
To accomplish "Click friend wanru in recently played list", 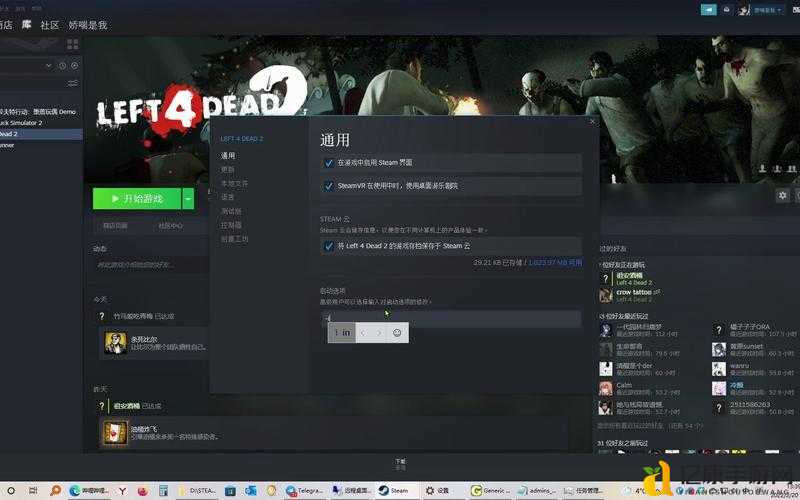I will click(x=739, y=366).
